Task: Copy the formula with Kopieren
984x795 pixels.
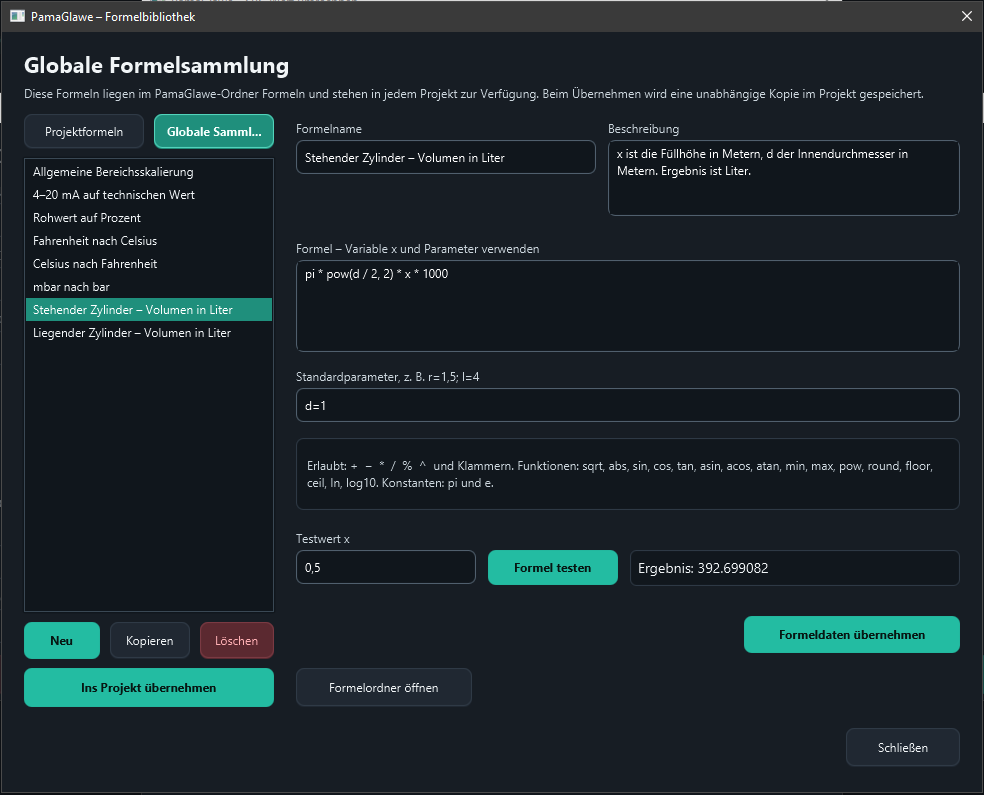Action: pyautogui.click(x=149, y=641)
